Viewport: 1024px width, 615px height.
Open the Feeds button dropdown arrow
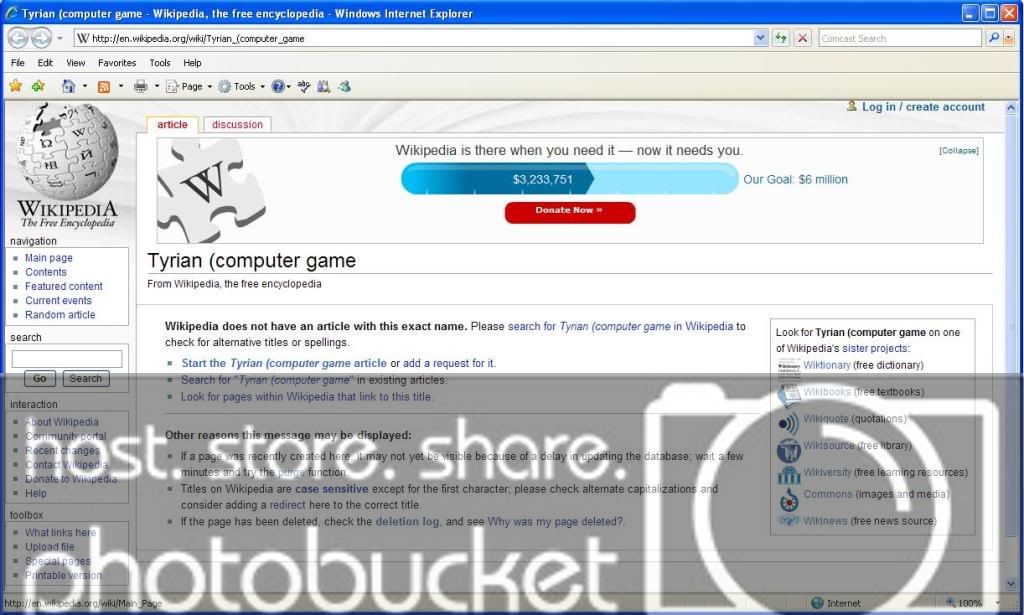click(x=121, y=86)
